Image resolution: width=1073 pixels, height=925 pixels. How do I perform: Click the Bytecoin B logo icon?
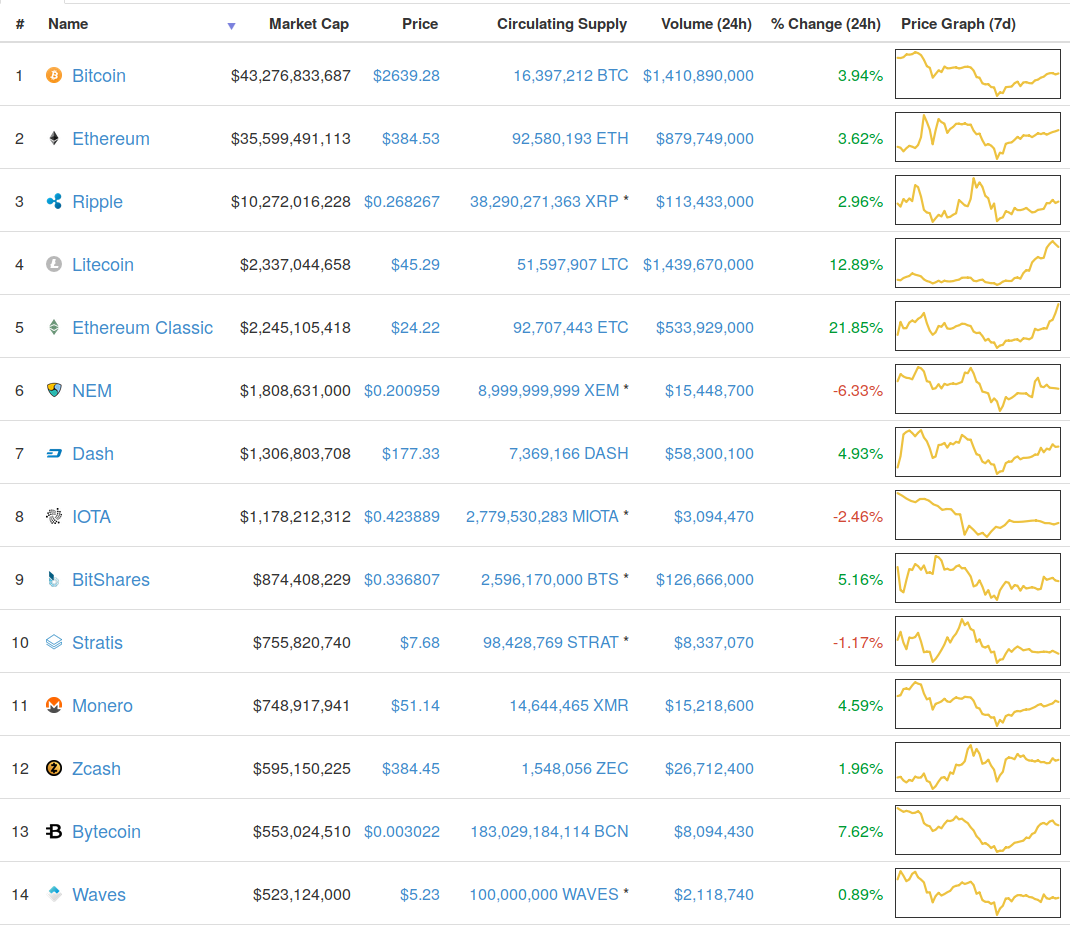pyautogui.click(x=54, y=831)
